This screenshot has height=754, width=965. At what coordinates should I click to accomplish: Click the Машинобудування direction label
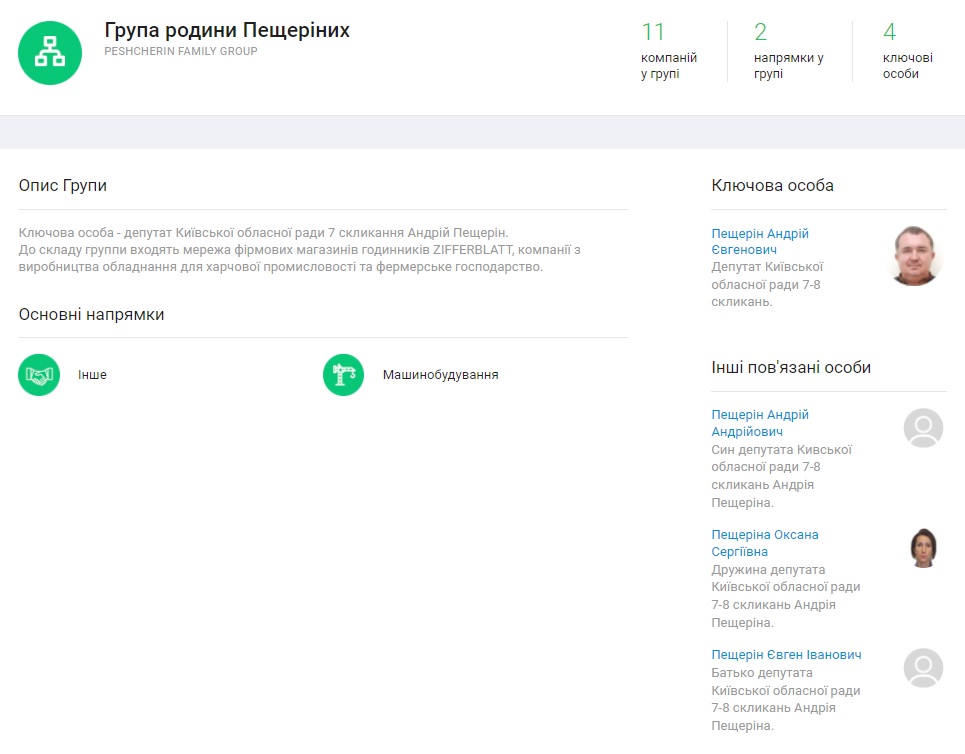[x=440, y=375]
